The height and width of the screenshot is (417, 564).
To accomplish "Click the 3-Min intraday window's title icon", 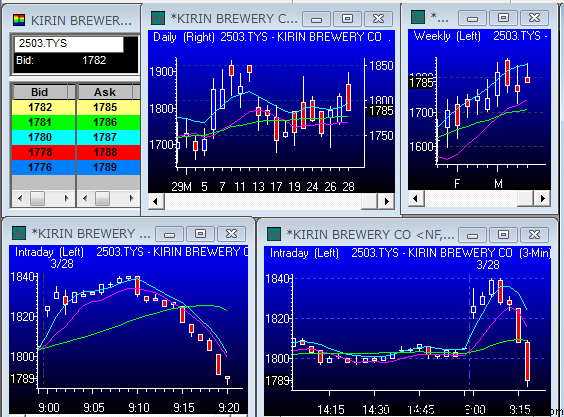I will click(x=274, y=234).
